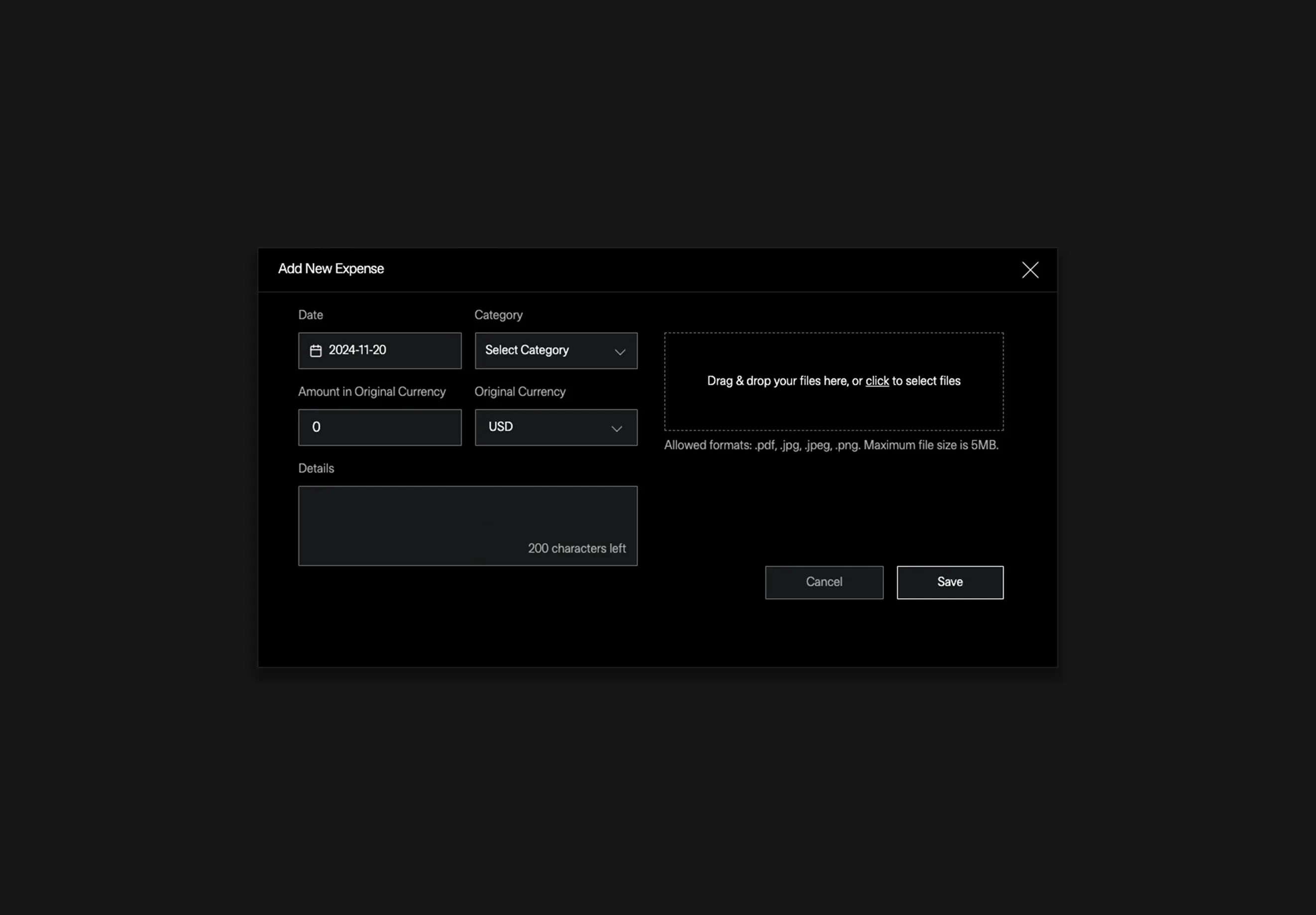Screen dimensions: 1316x915
Task: Open the Select Category dropdown
Action: [x=545, y=351]
